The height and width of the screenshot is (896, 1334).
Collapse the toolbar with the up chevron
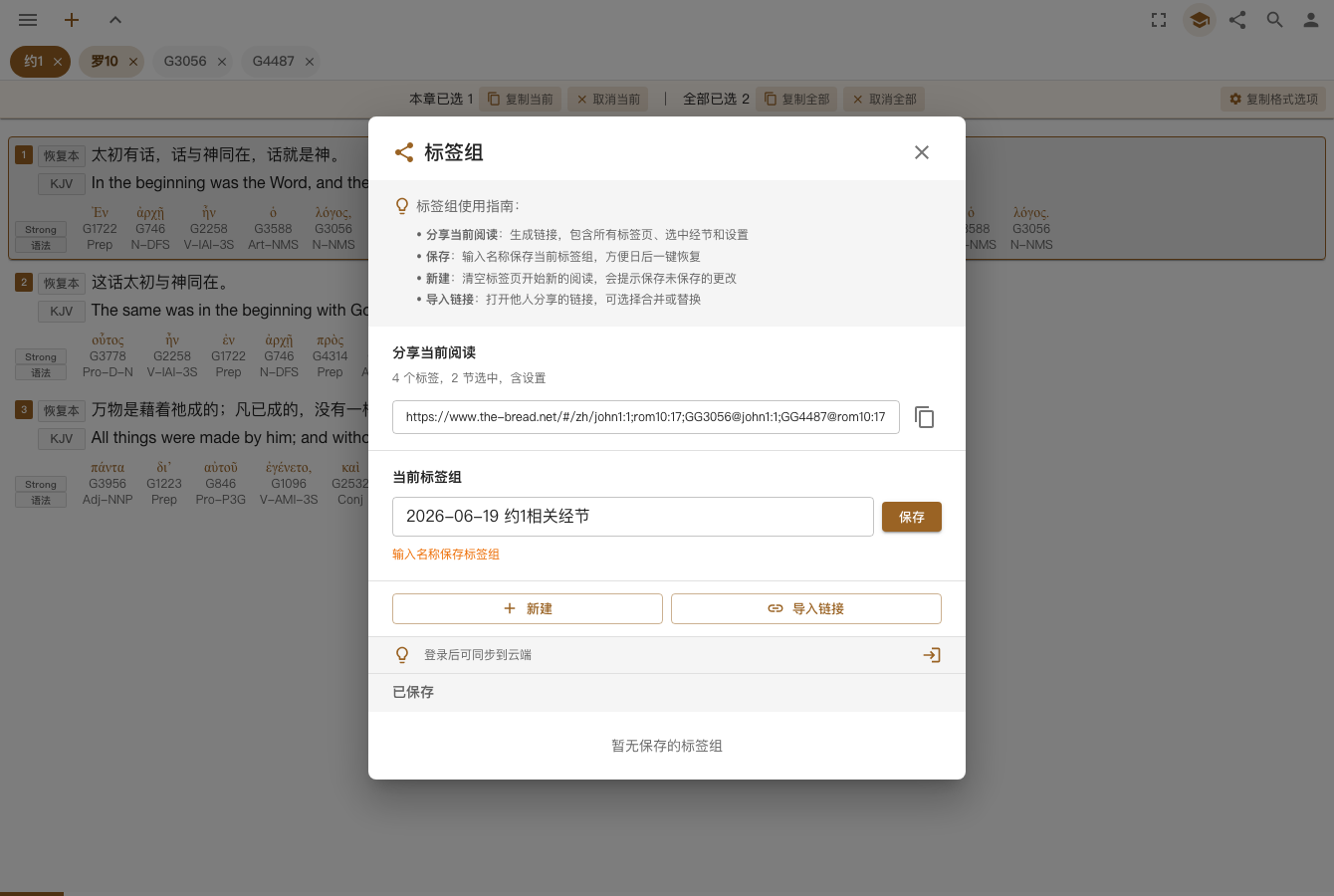point(115,20)
